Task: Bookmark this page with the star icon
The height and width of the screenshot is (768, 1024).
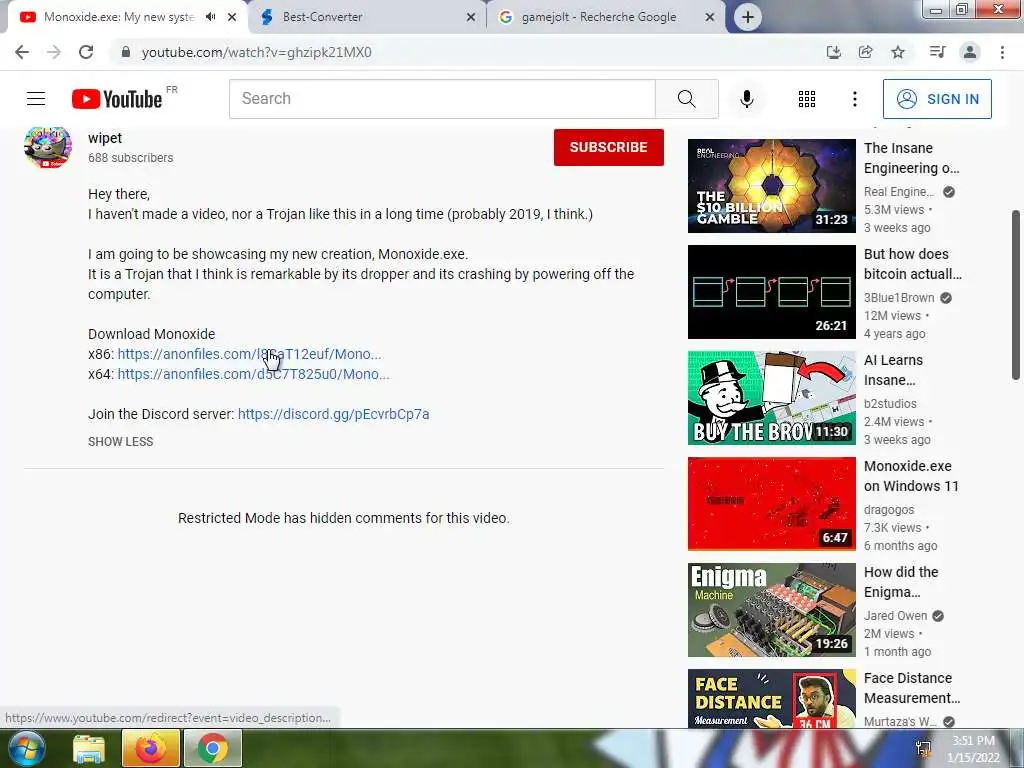Action: (898, 52)
